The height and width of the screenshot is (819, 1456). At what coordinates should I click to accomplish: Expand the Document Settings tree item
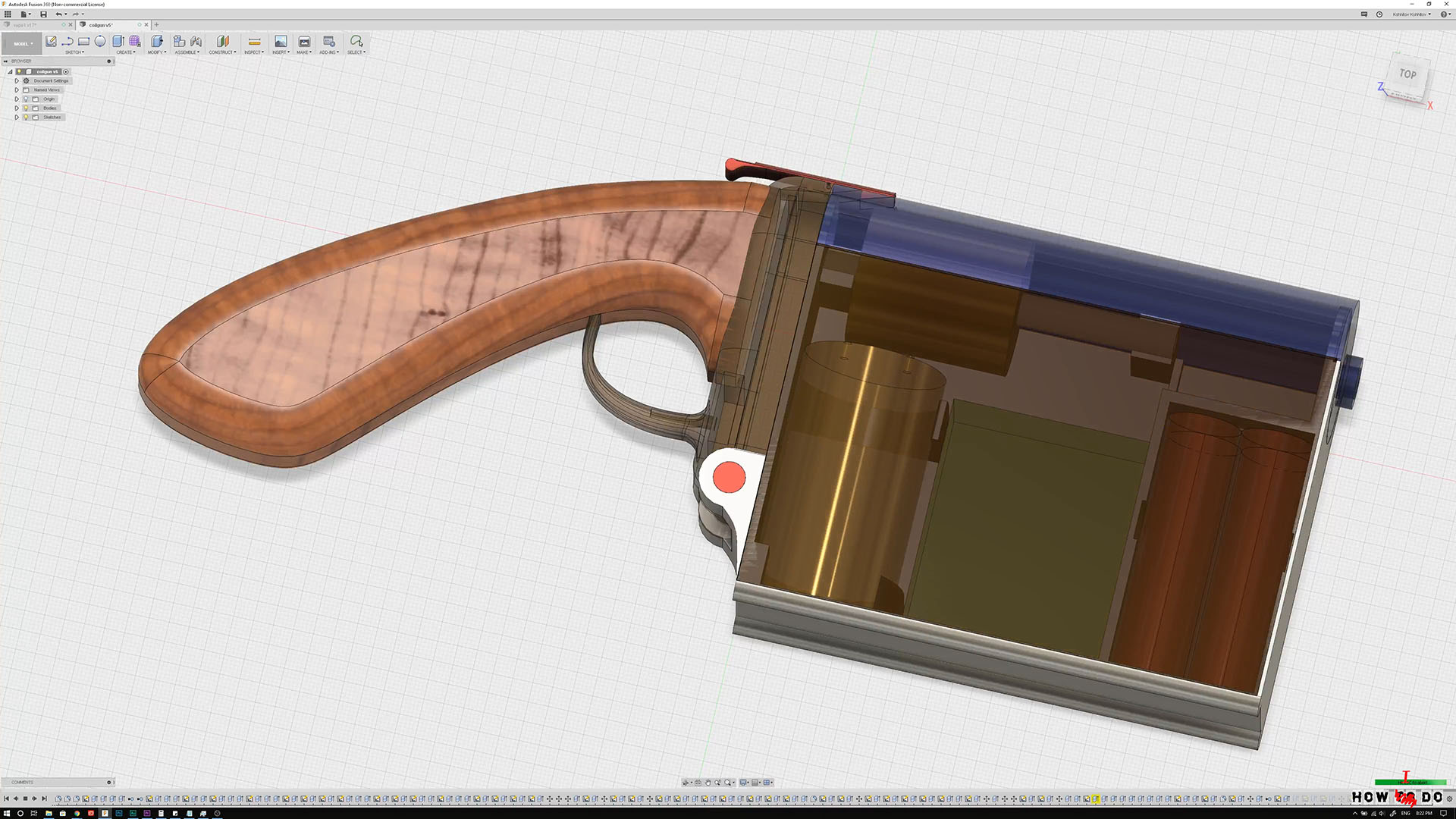(17, 80)
